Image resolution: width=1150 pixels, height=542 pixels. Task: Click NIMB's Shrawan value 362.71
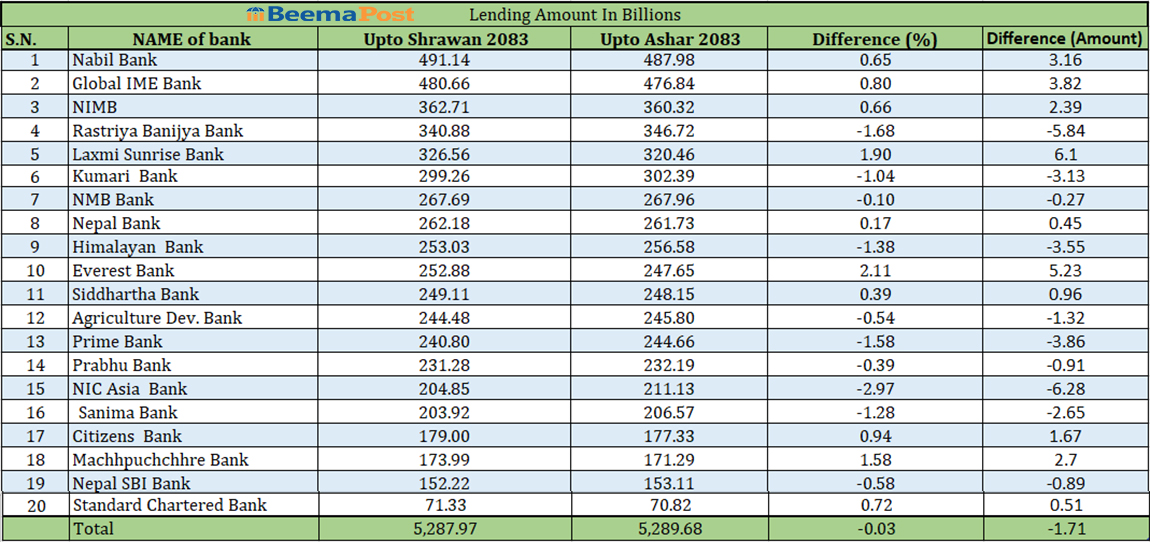(446, 107)
